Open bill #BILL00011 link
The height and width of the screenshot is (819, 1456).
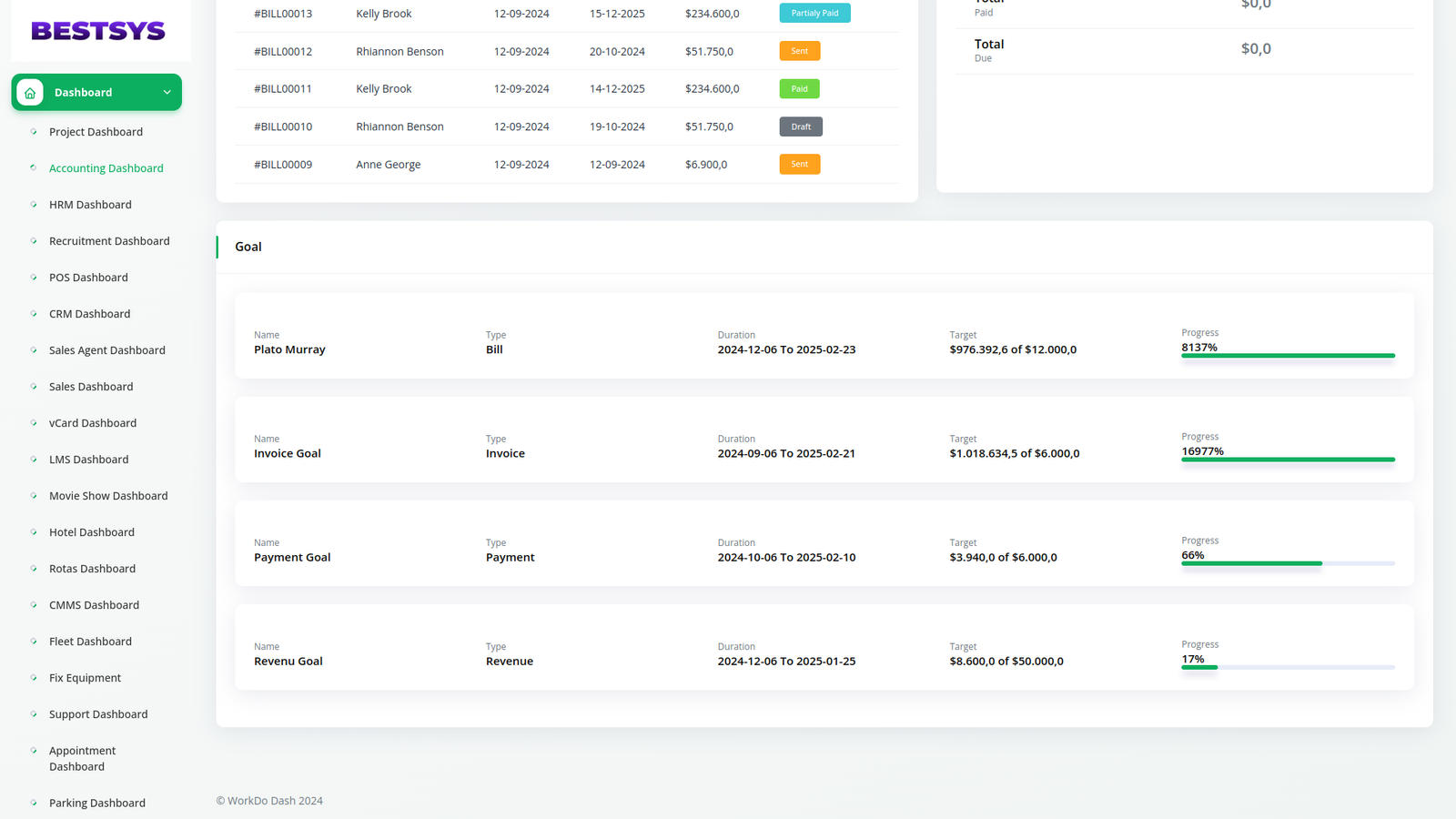point(283,89)
